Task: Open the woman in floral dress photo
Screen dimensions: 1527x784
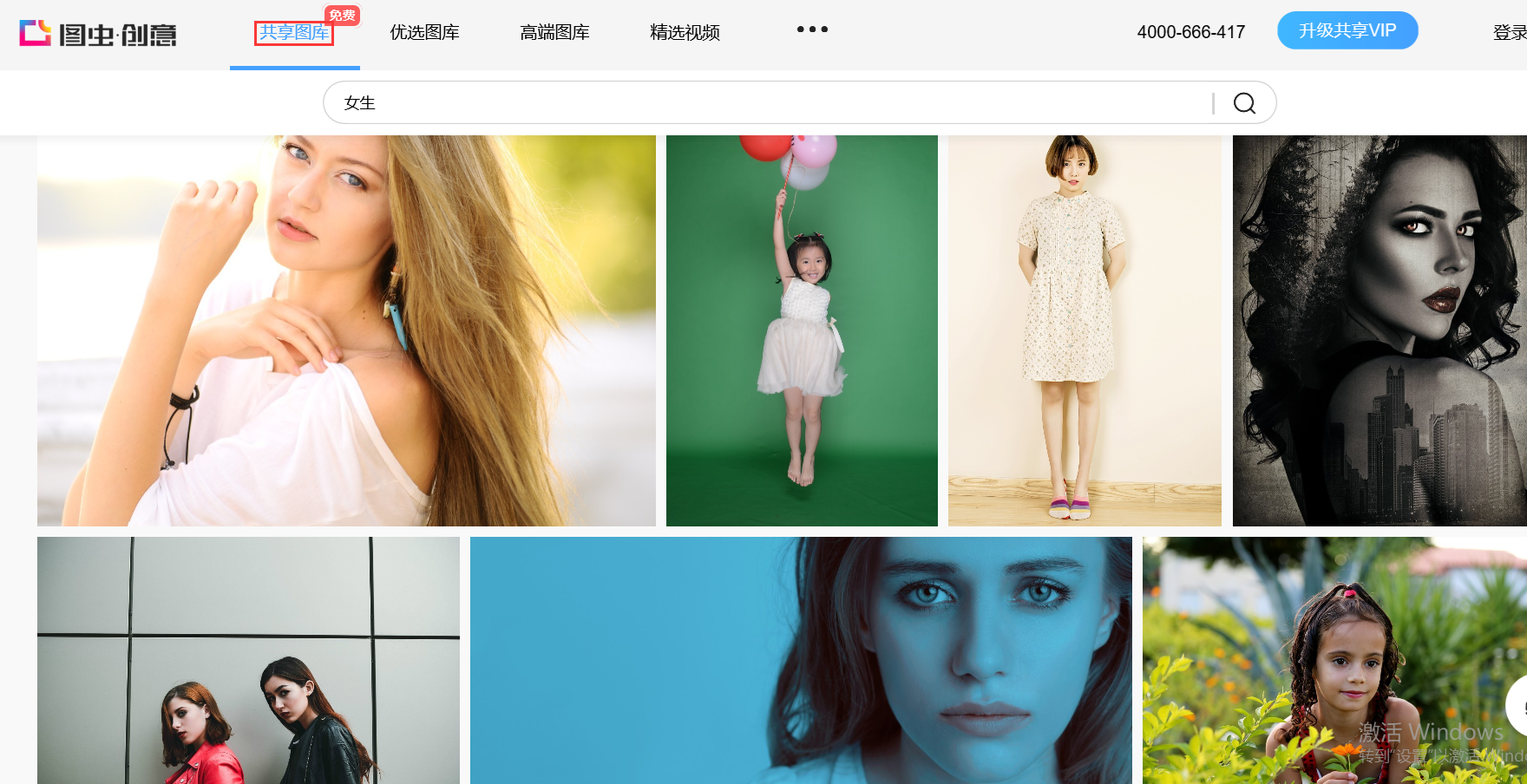Action: (x=1085, y=330)
